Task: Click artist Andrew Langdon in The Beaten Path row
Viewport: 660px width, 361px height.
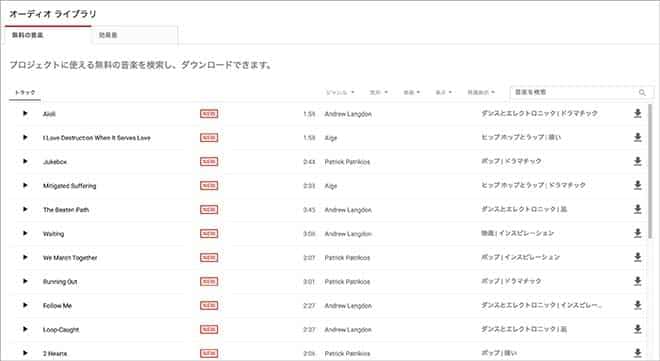Action: (x=348, y=210)
